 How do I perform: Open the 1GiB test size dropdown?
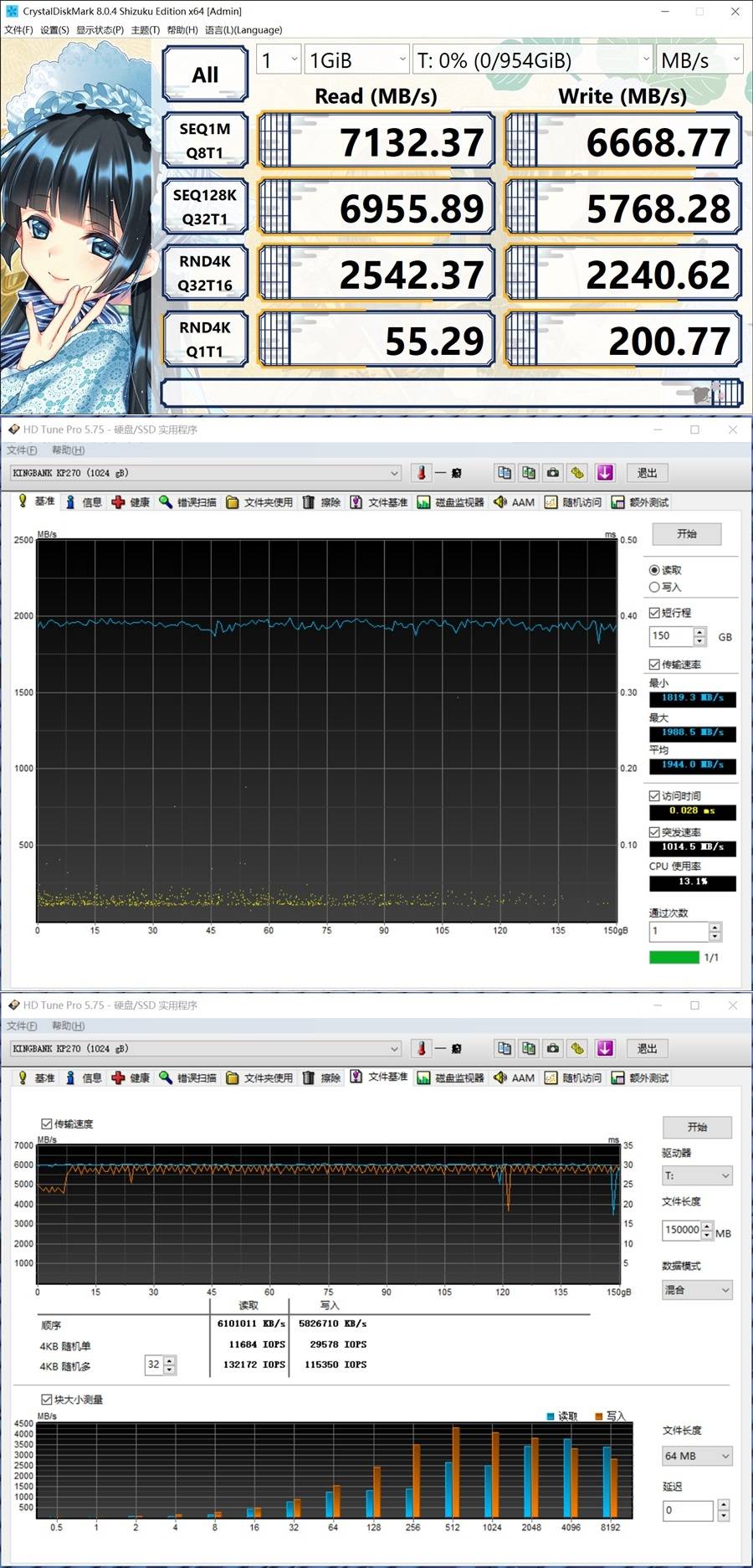pos(356,60)
